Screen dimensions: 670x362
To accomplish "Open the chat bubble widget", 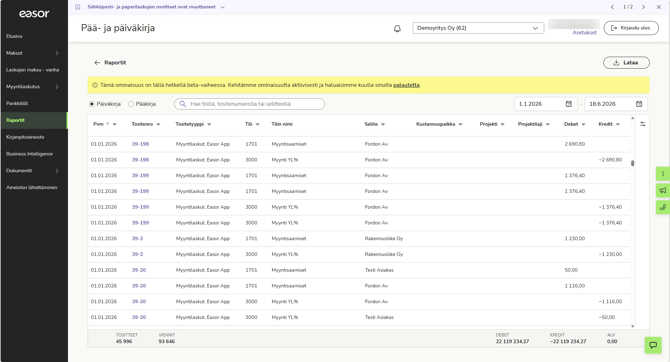I will 653,345.
